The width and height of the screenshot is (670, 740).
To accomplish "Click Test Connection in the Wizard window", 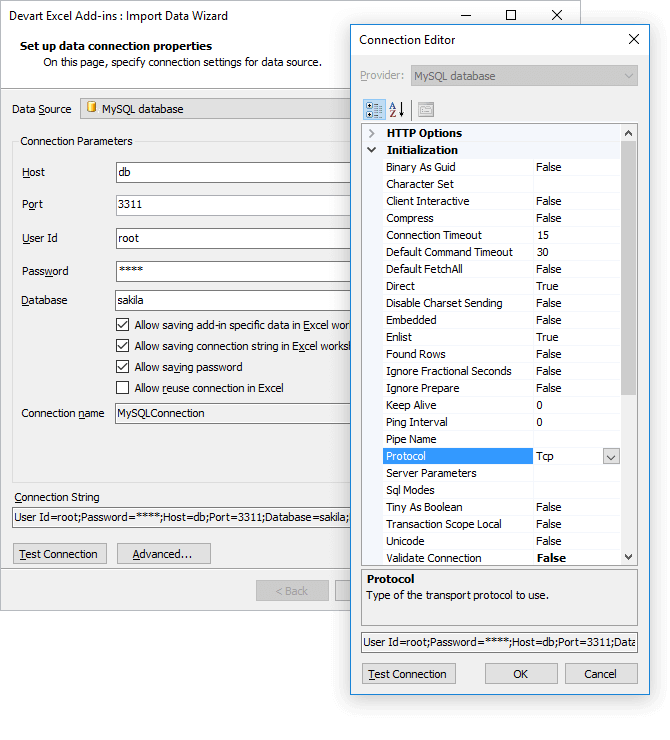I will tap(60, 554).
